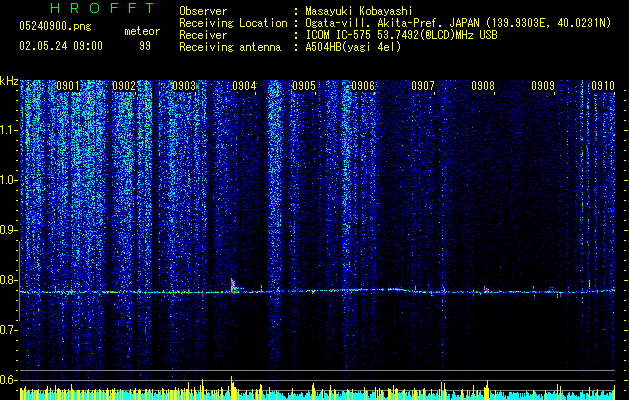The image size is (629, 400).
Task: Click observer name Masayuki Kobayashi
Action: [359, 11]
